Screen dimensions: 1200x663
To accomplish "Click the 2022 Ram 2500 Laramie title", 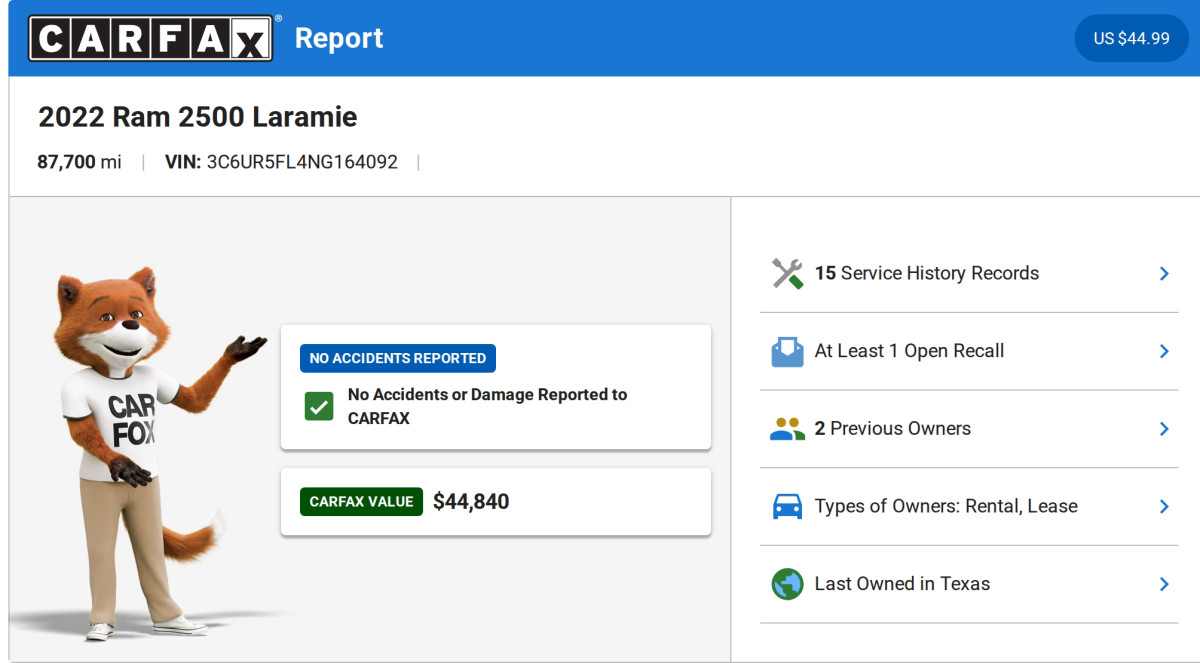I will pyautogui.click(x=197, y=117).
